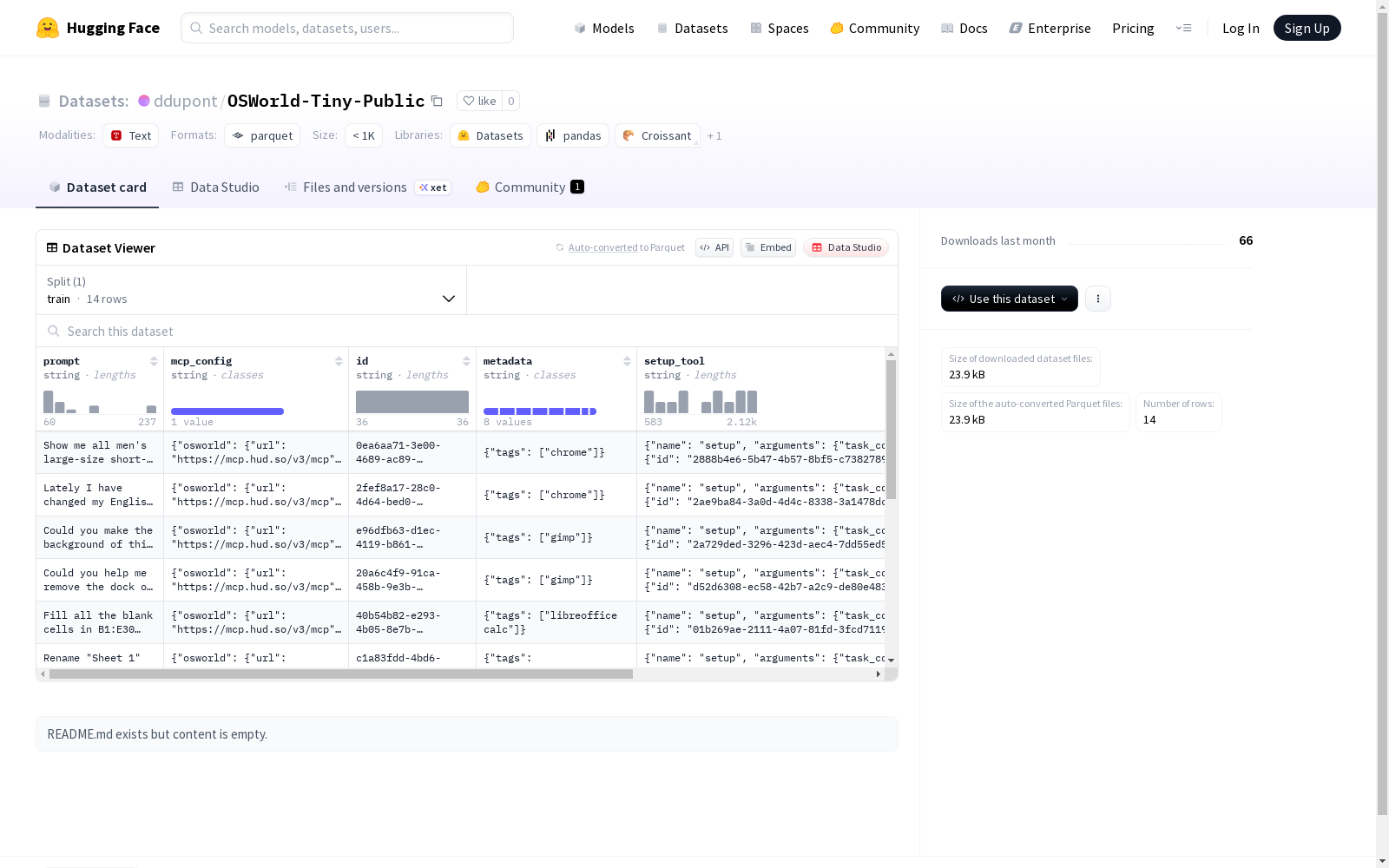
Task: Open the OSWorld-Tiny-Public dataset title link
Action: point(326,101)
